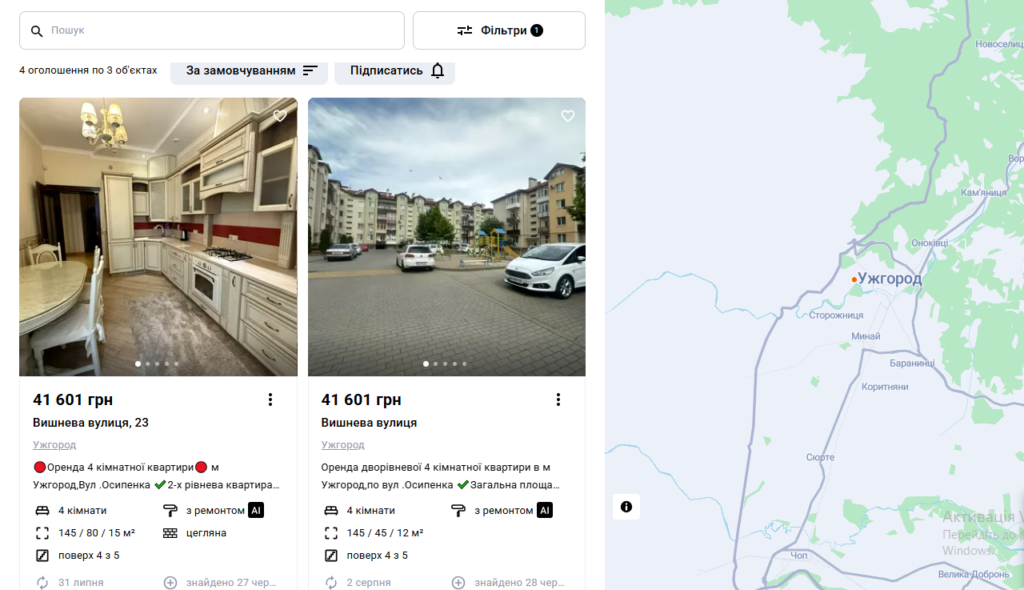Screen dimensions: 1024x590
Task: Click Сюрте label on the map
Action: coord(820,457)
